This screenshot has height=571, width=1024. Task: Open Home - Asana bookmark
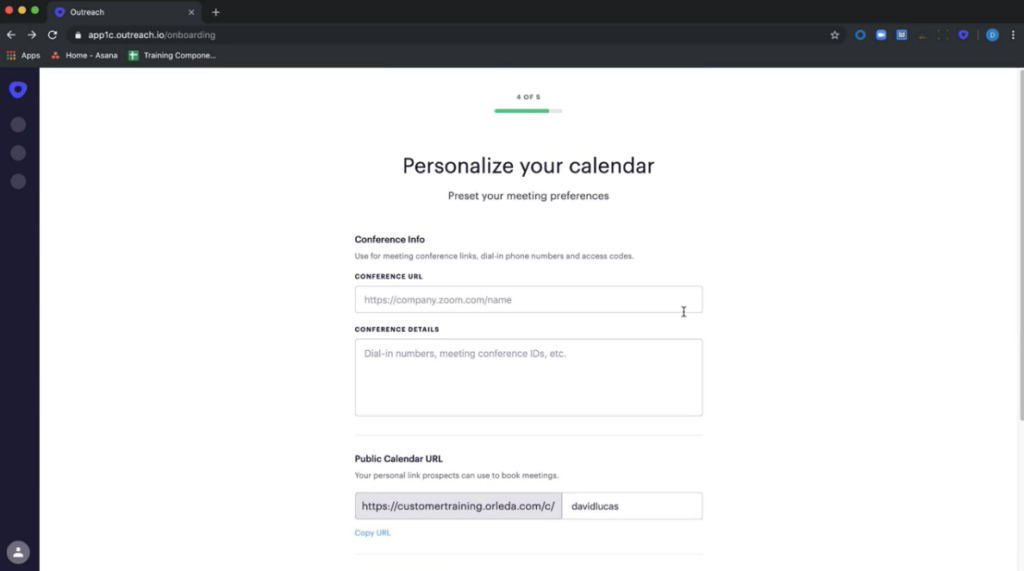pos(85,56)
